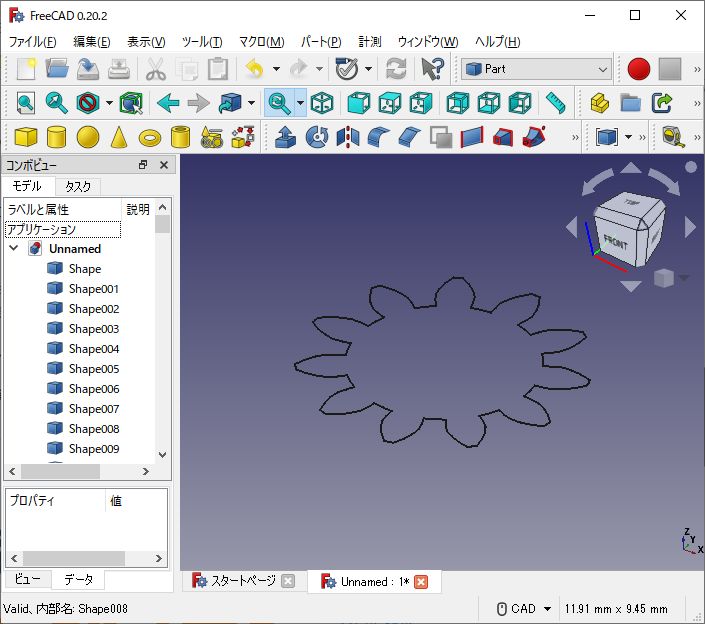
Task: Rotate view left with cube arrow
Action: (x=571, y=227)
